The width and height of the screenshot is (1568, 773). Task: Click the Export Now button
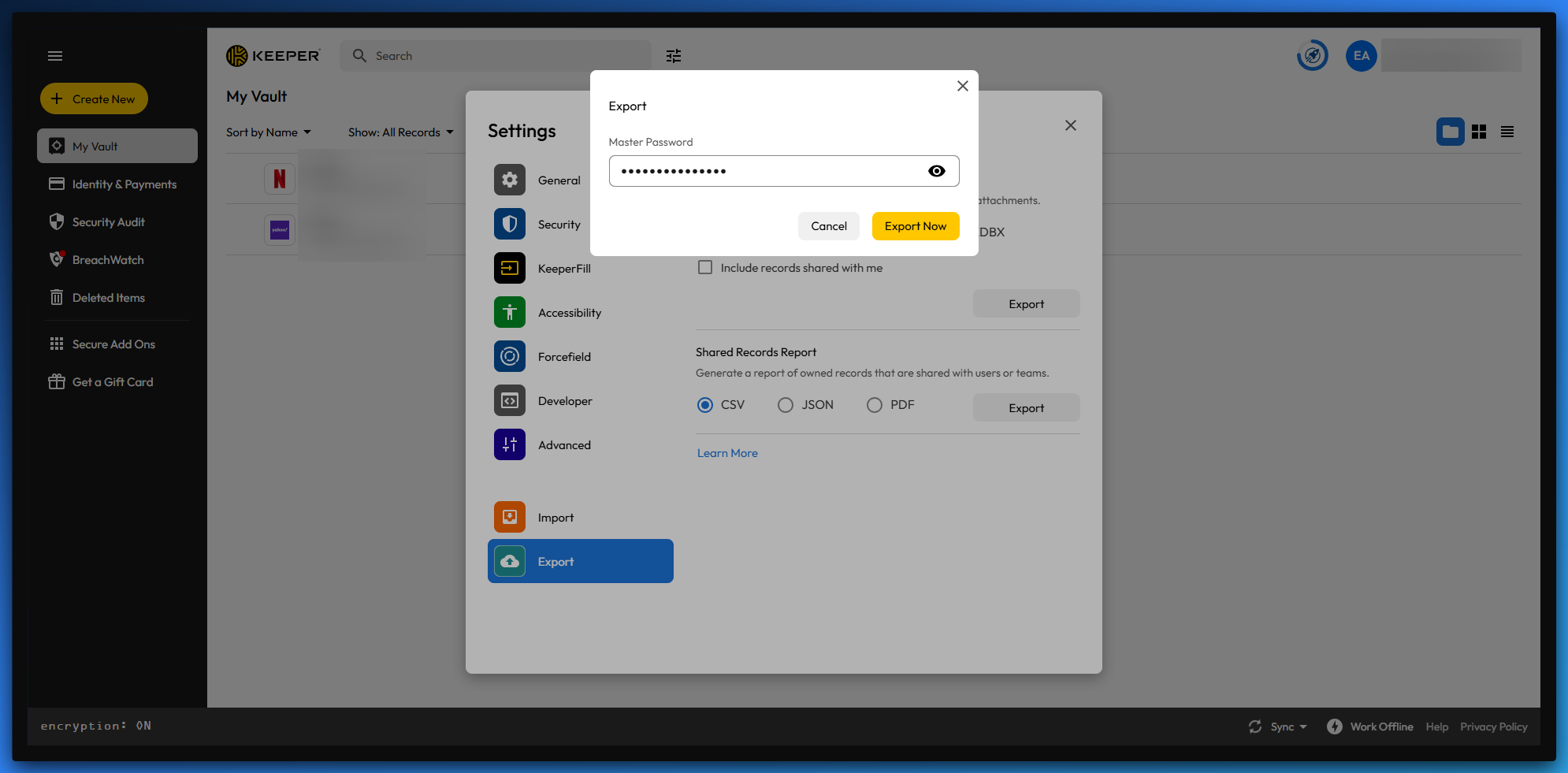click(915, 226)
